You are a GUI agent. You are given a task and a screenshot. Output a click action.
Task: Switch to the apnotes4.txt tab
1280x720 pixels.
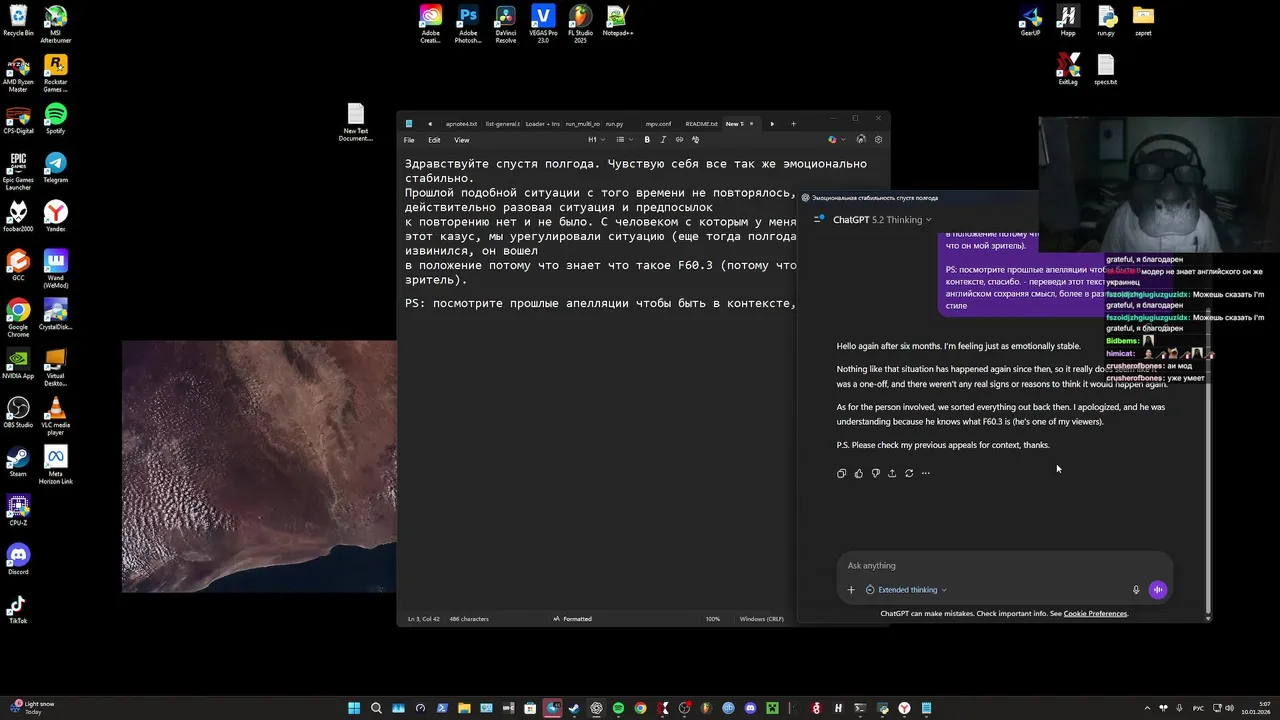coord(461,124)
